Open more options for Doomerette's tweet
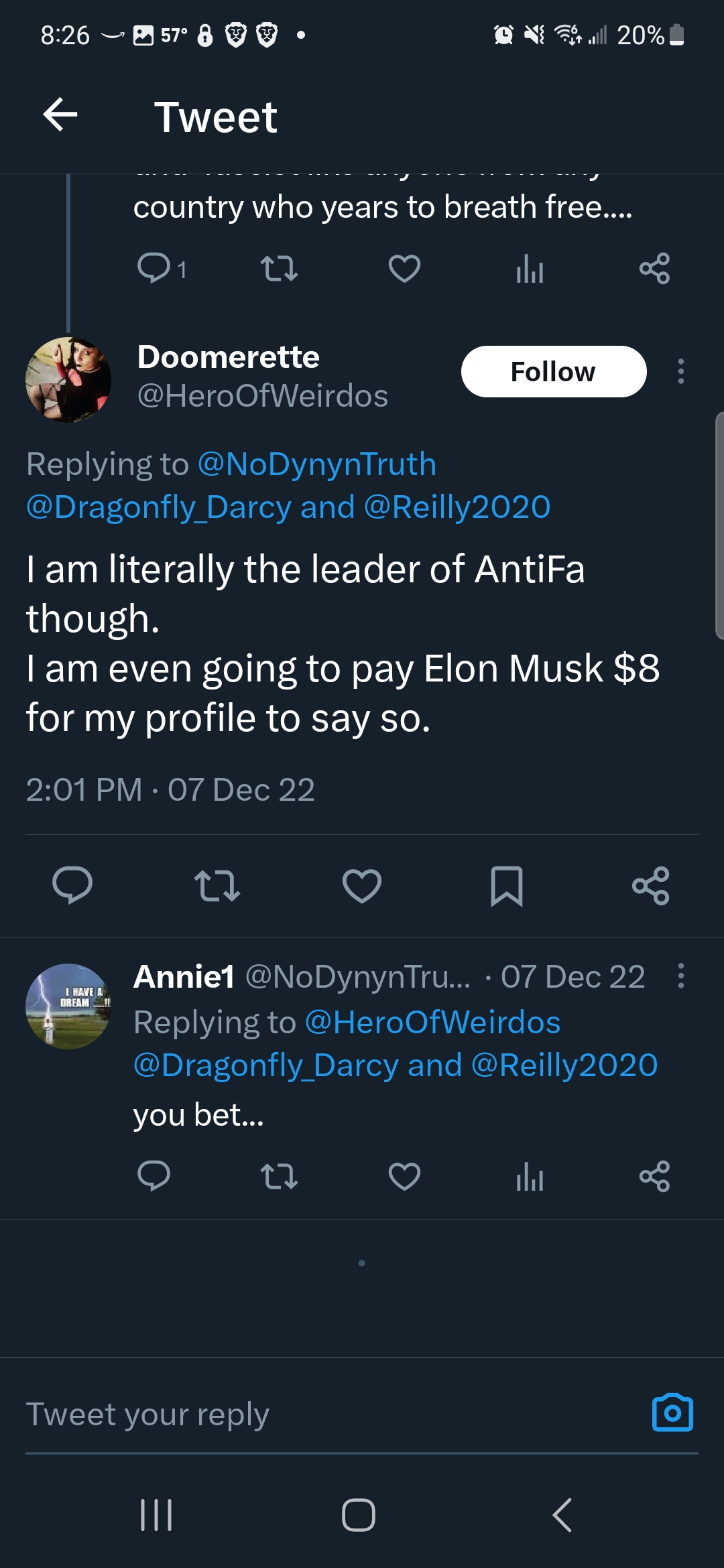The height and width of the screenshot is (1568, 724). (681, 372)
